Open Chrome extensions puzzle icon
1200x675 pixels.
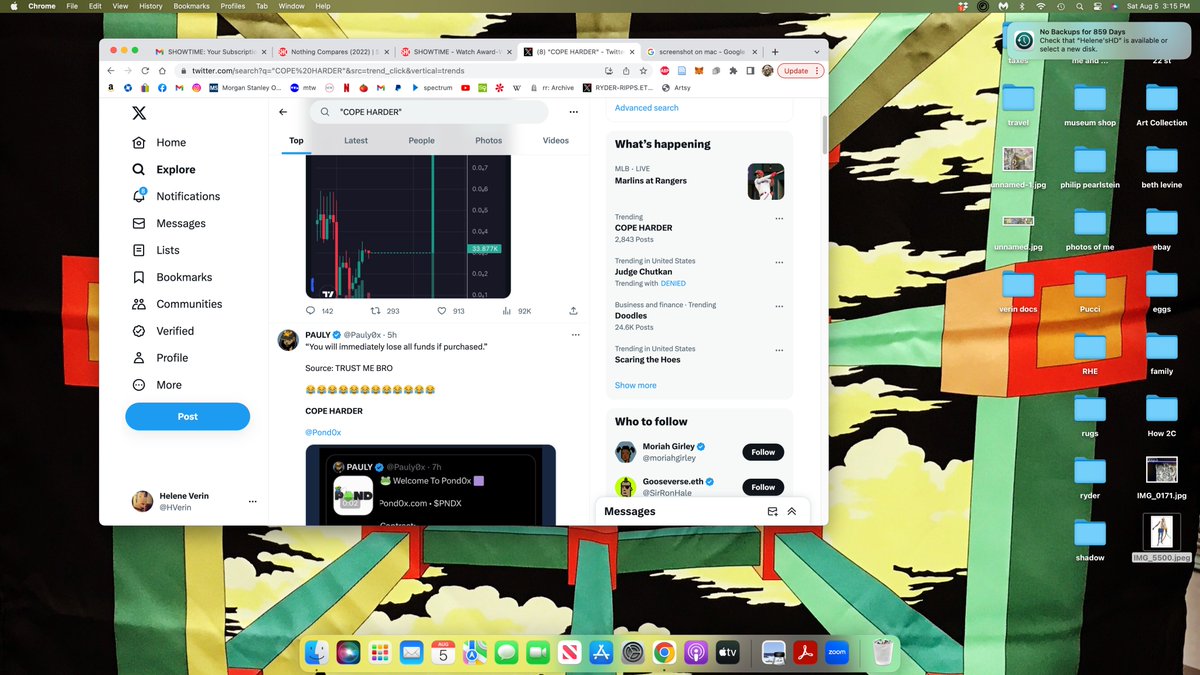[733, 71]
